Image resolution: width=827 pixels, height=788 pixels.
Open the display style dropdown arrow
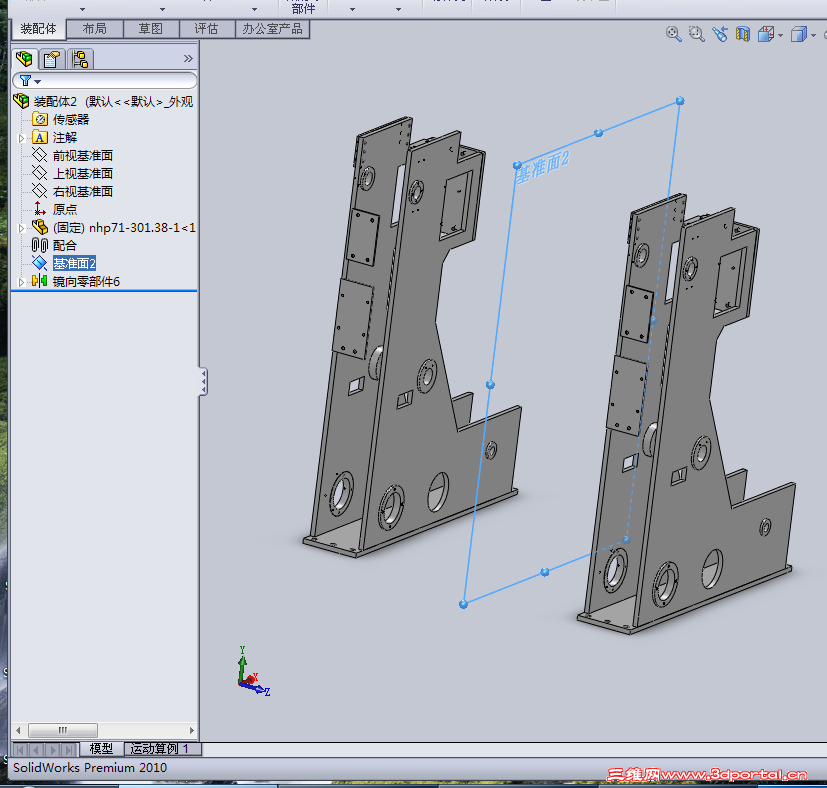[x=811, y=36]
